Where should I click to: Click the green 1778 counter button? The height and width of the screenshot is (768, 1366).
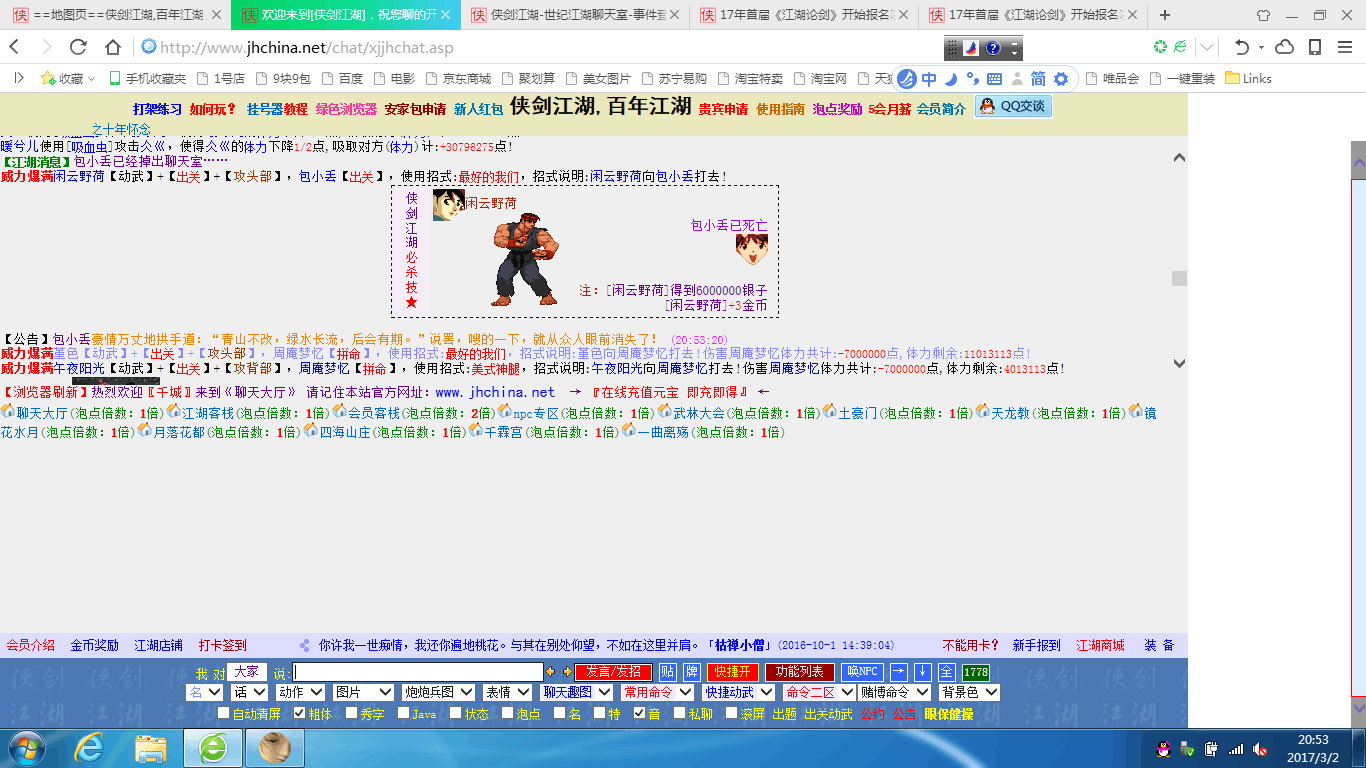click(x=976, y=672)
